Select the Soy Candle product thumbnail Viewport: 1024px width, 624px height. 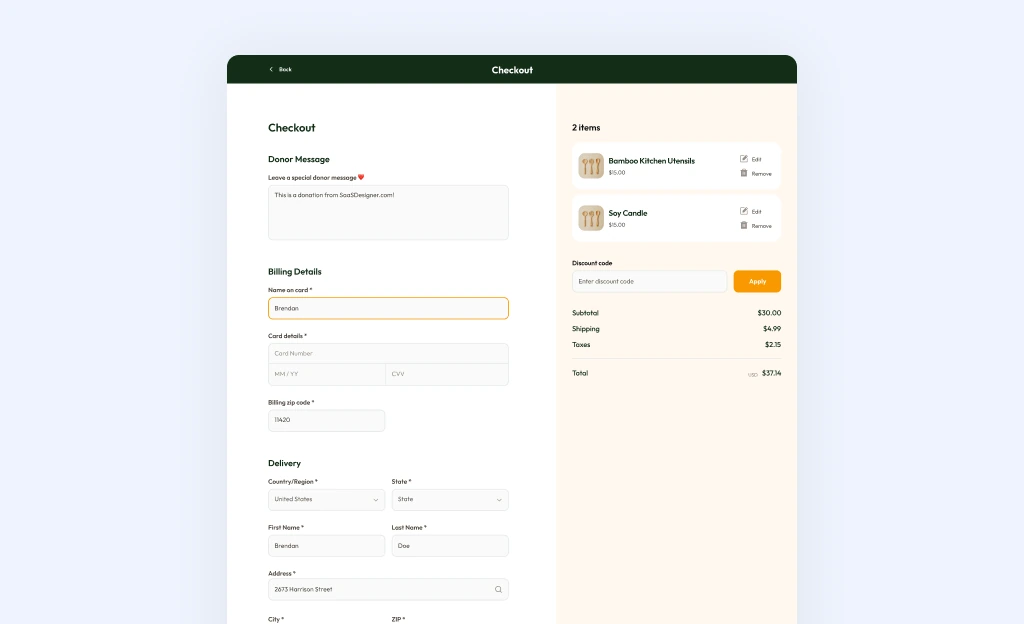[x=591, y=218]
